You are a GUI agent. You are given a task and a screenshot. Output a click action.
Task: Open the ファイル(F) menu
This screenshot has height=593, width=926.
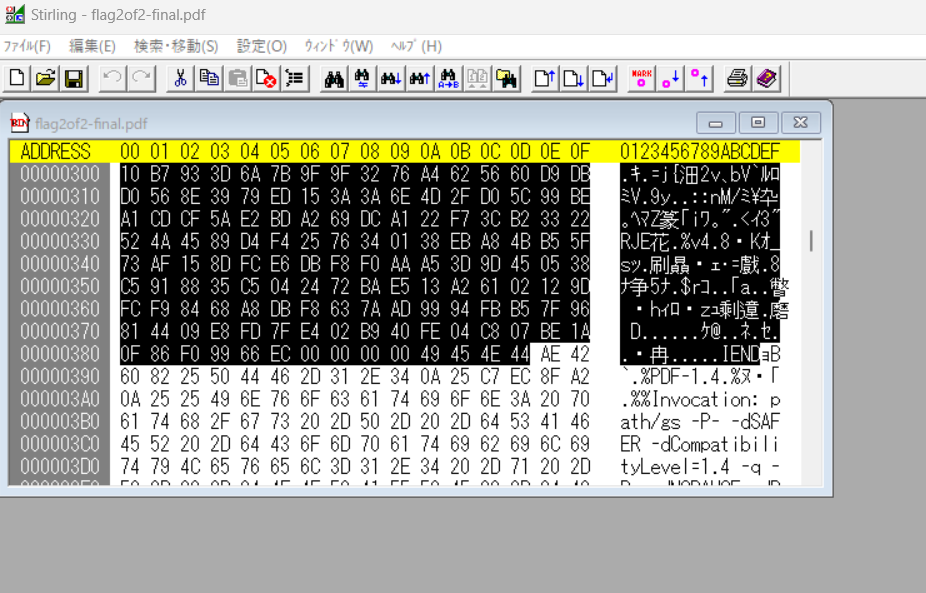click(27, 46)
